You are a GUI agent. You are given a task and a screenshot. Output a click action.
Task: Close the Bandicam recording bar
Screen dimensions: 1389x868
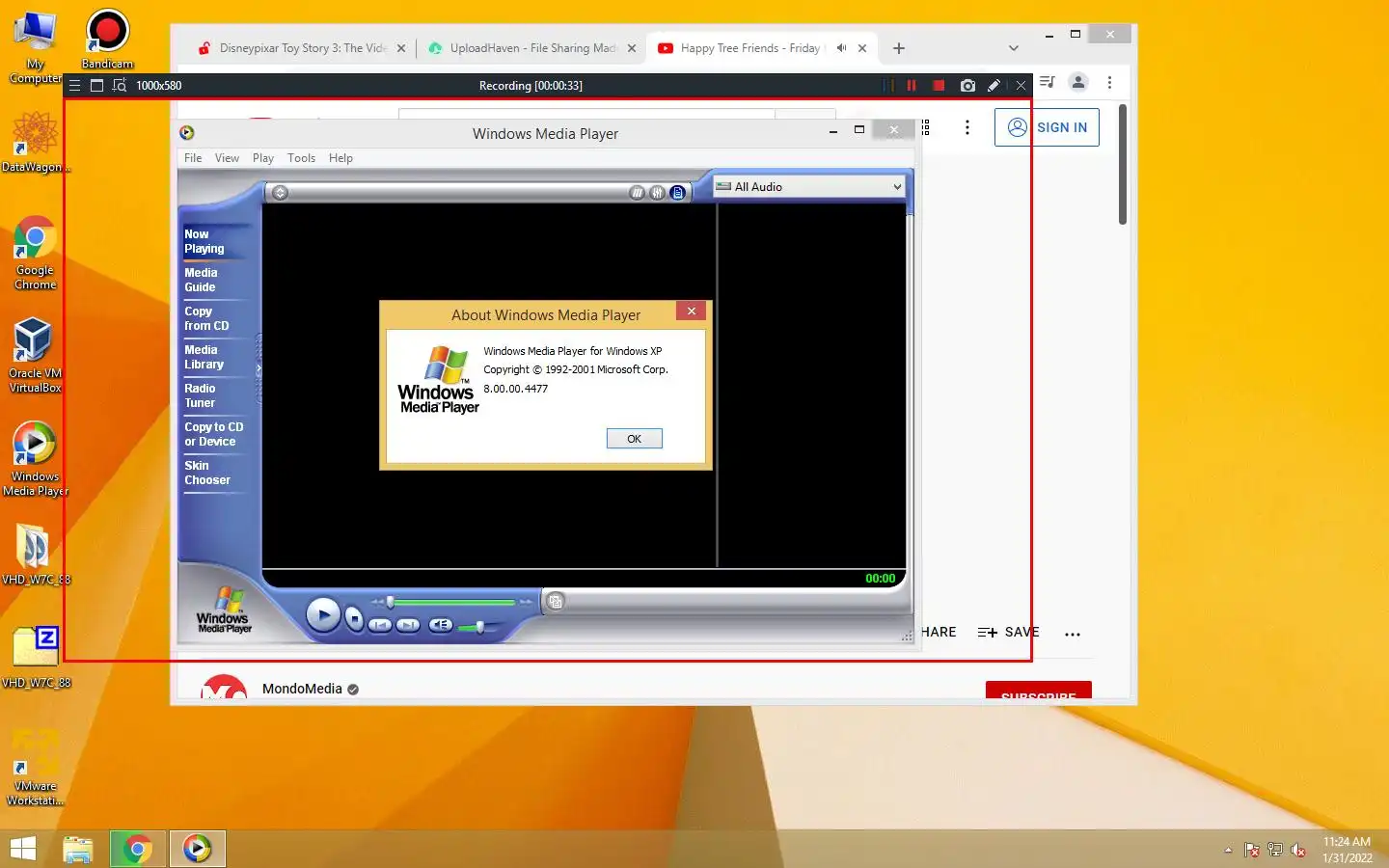tap(1021, 86)
